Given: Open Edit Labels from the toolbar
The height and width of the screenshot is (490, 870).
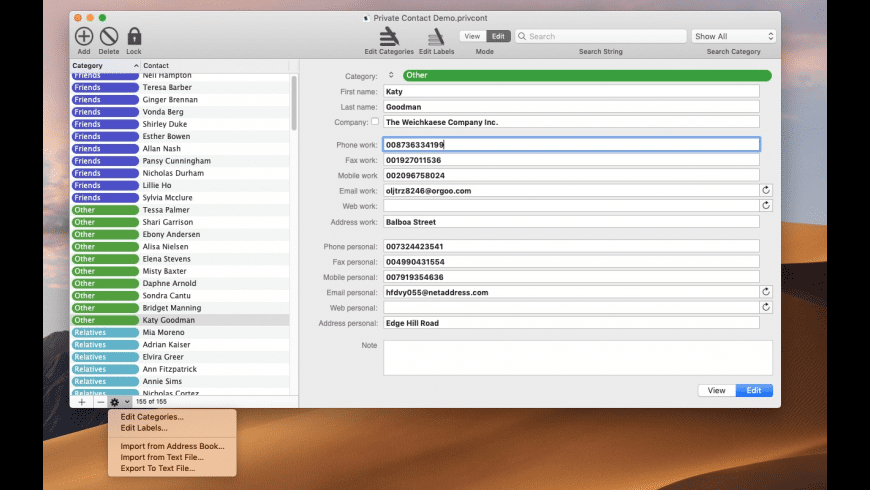Looking at the screenshot, I should pos(436,37).
